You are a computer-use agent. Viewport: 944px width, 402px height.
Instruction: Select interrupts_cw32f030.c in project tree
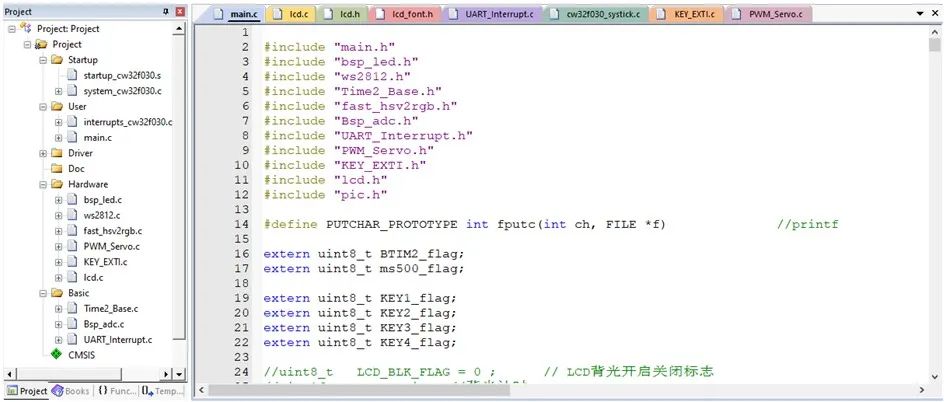click(x=128, y=122)
